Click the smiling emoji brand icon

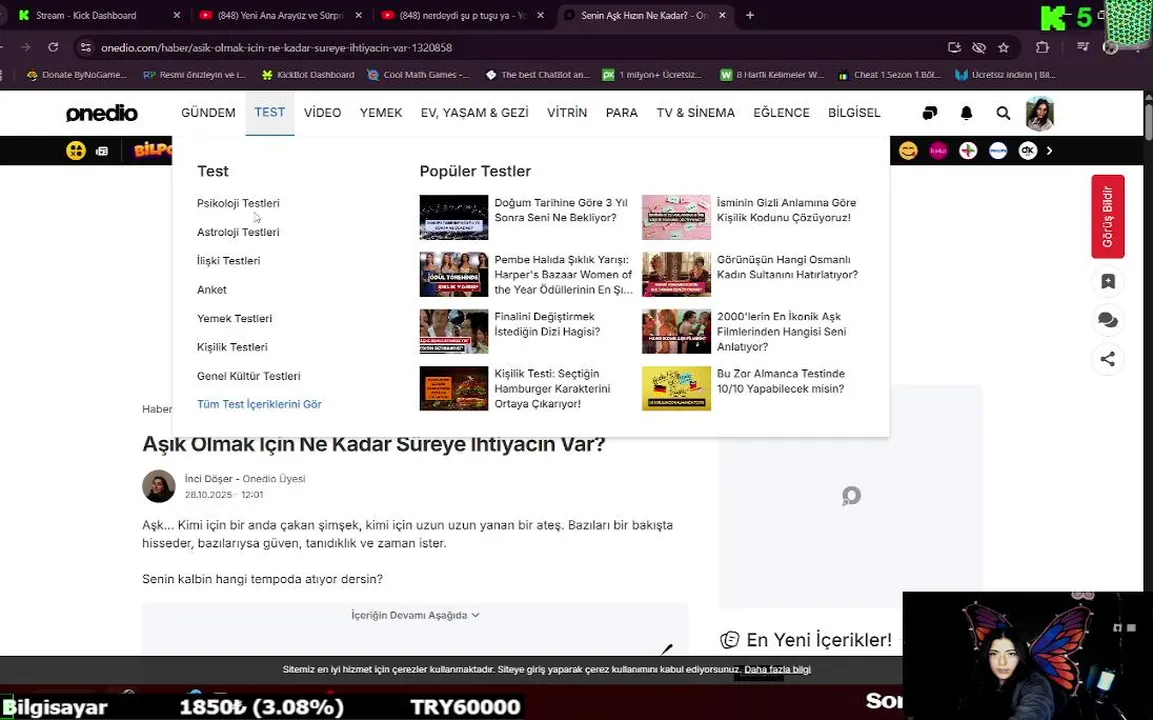click(x=908, y=150)
